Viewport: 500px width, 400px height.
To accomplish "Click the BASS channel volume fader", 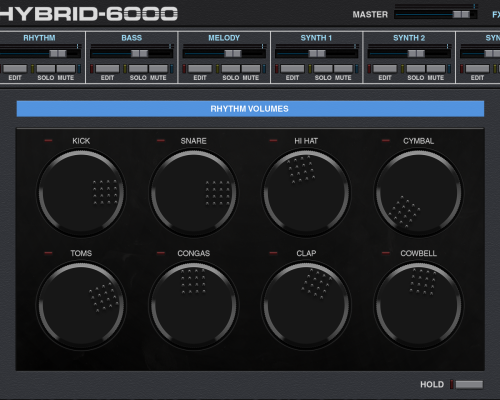I will [x=140, y=53].
